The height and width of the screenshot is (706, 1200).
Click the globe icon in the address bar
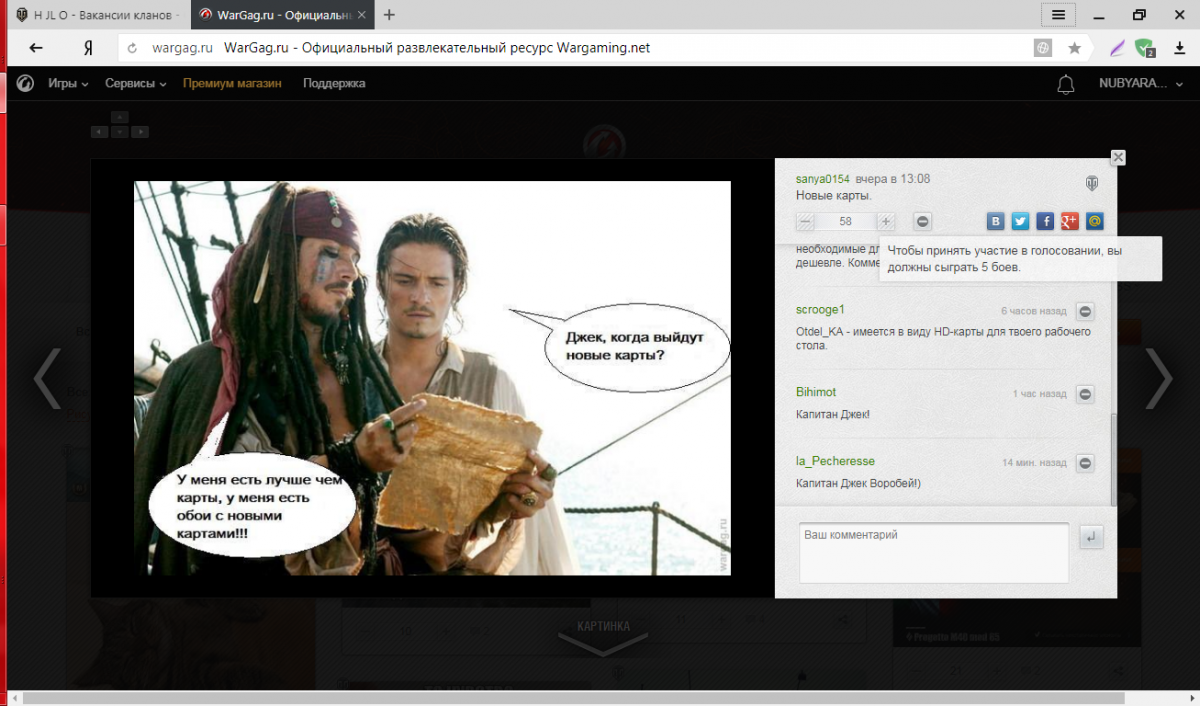1043,48
